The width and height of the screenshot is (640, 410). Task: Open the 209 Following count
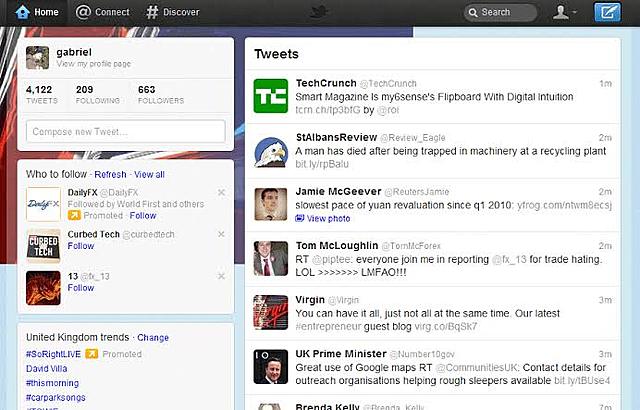pos(98,95)
